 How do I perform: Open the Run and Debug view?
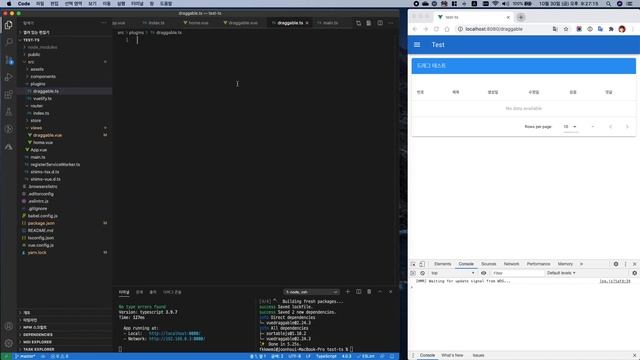[9, 77]
